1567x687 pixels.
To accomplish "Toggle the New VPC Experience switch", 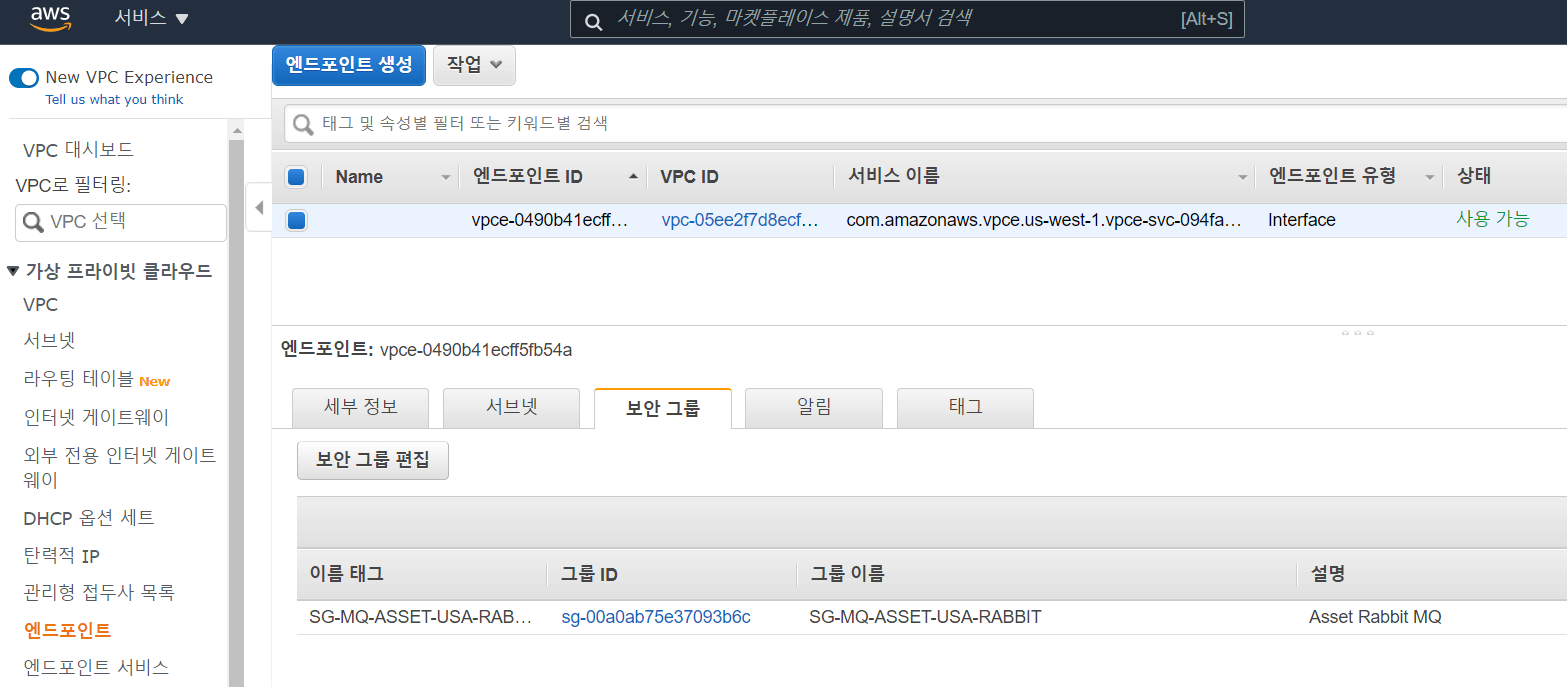I will click(24, 78).
